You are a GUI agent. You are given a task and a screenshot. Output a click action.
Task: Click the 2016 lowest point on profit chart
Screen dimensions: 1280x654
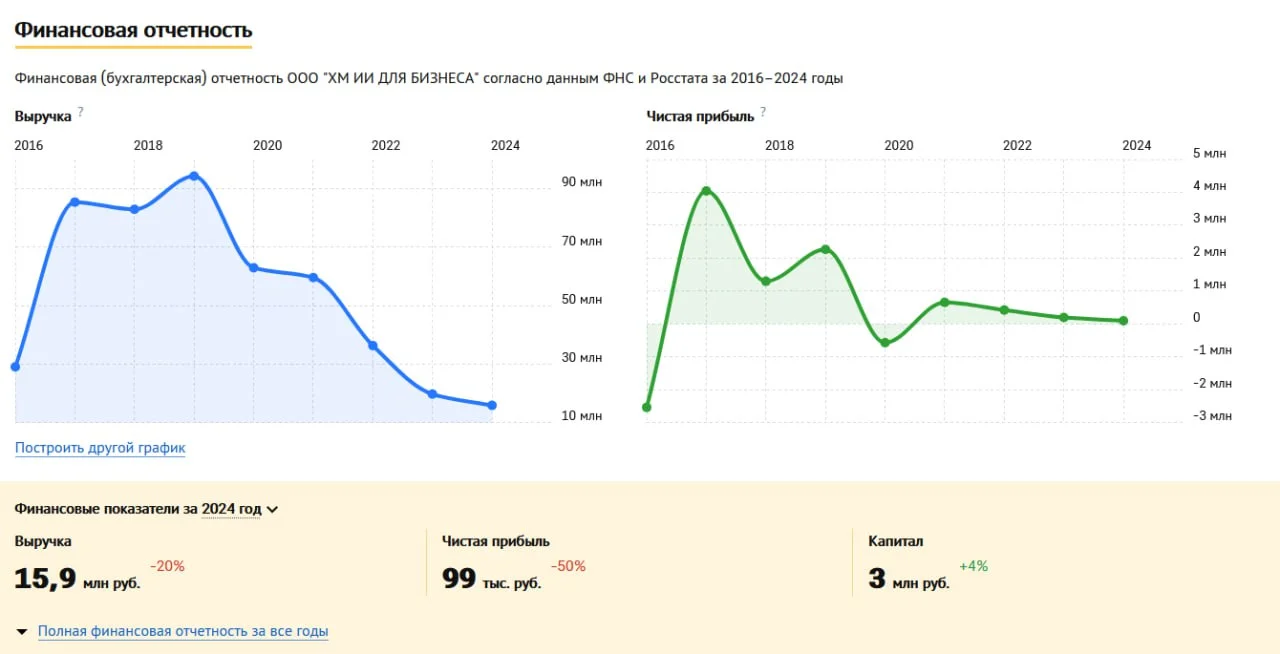(x=647, y=407)
